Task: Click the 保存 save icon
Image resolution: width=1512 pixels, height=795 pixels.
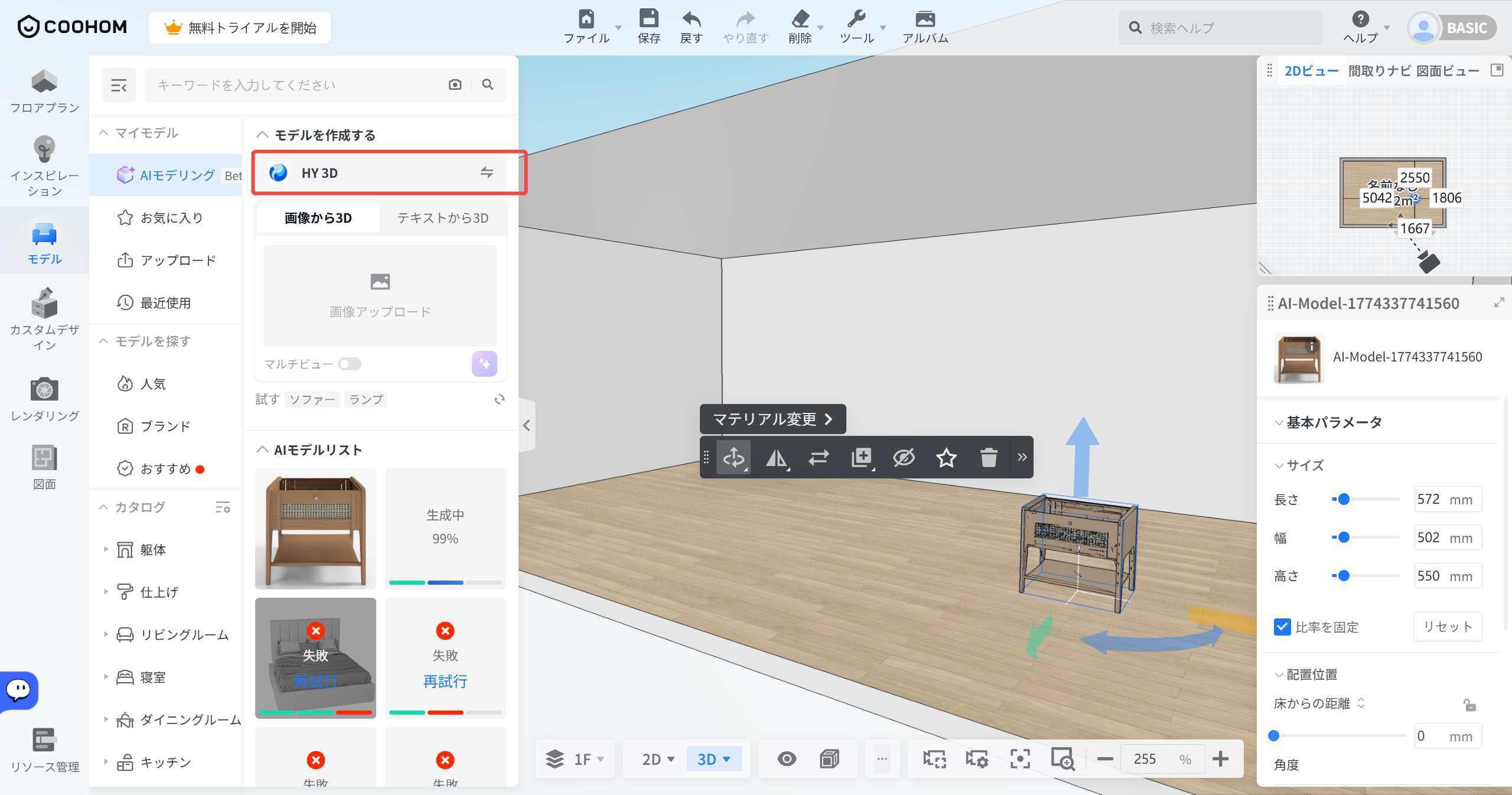Action: coord(649,27)
